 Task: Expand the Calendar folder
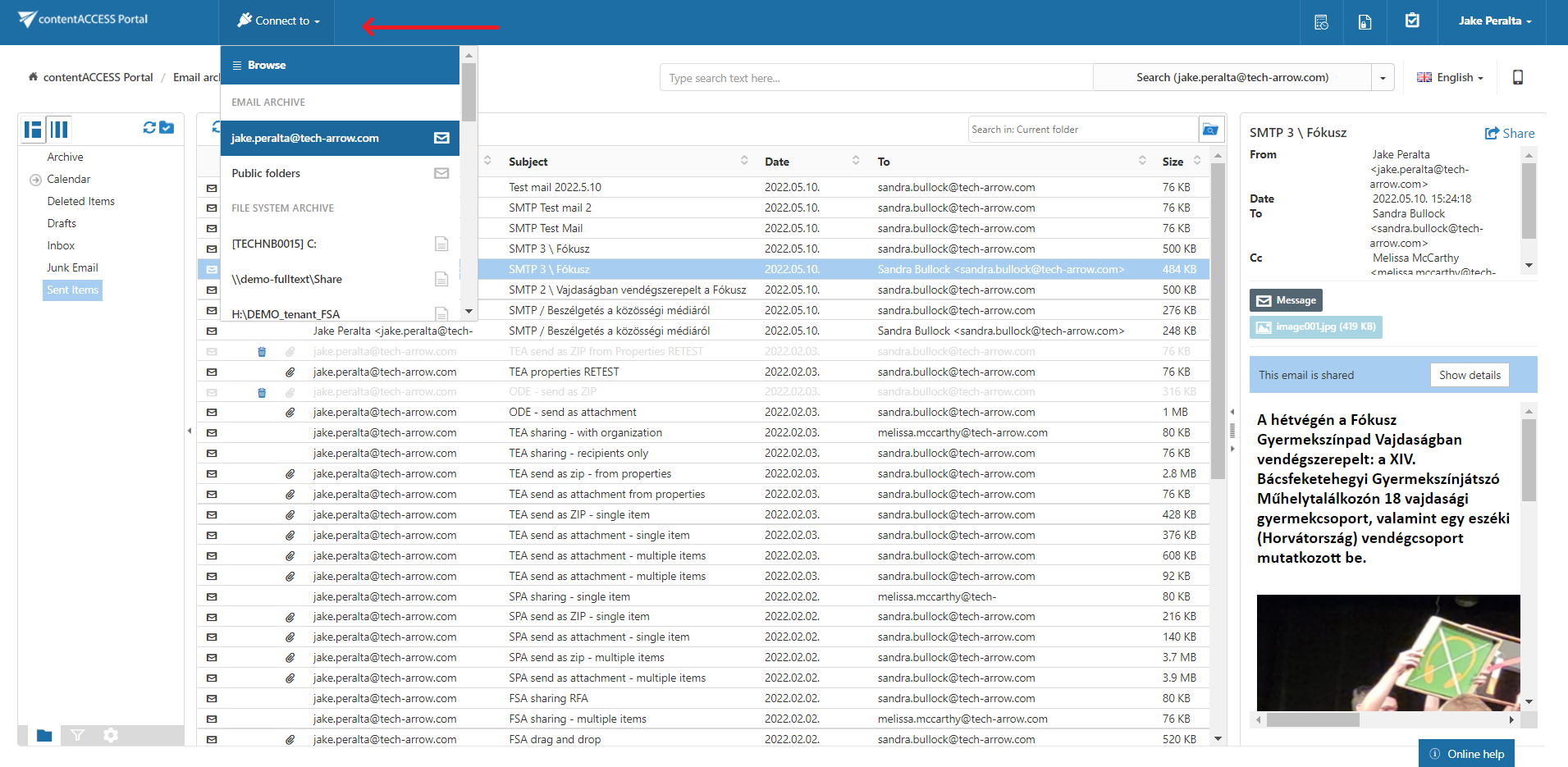pyautogui.click(x=35, y=180)
